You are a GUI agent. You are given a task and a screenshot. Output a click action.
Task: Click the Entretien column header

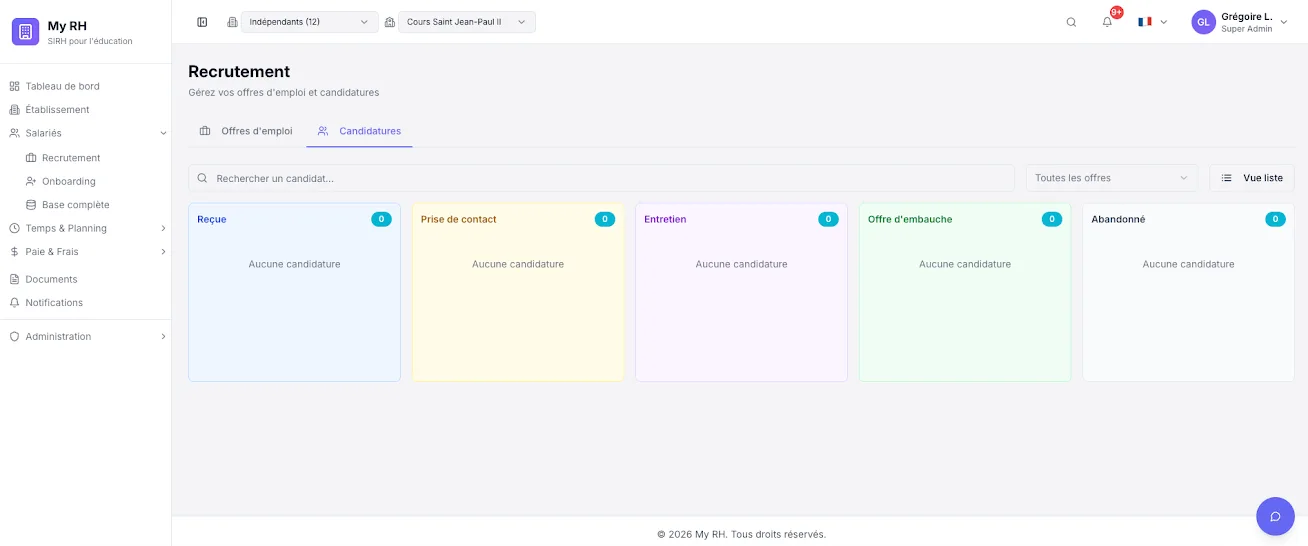point(665,219)
